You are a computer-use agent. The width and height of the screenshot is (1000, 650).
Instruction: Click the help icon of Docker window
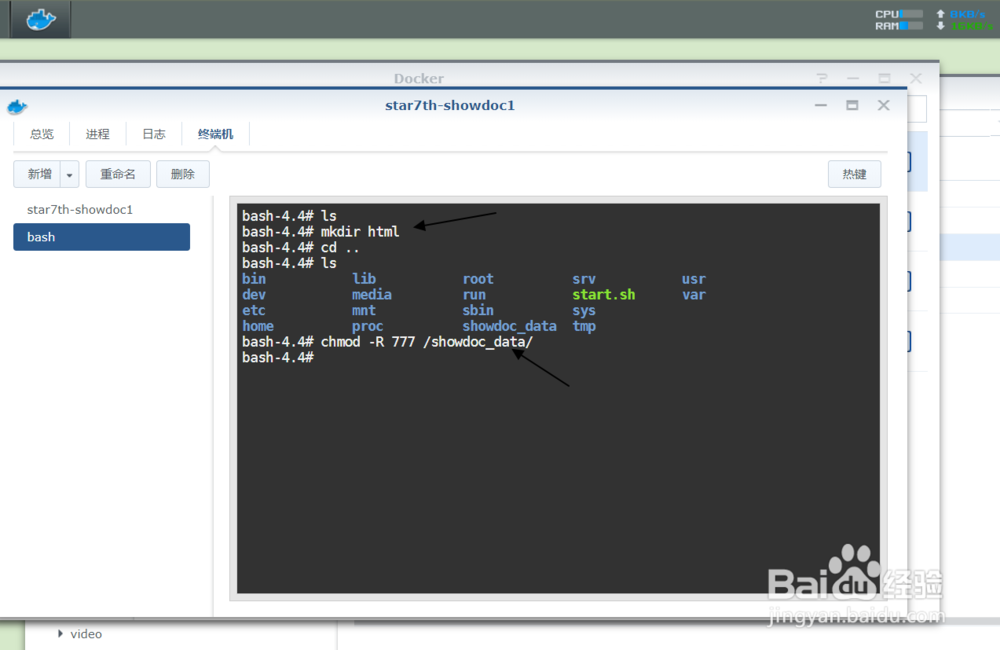(x=822, y=78)
